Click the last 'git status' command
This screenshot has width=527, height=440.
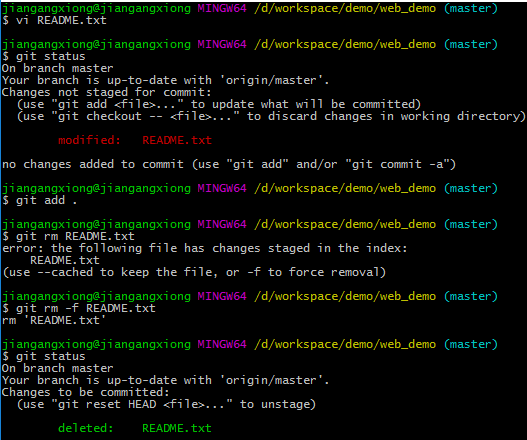pyautogui.click(x=44, y=356)
